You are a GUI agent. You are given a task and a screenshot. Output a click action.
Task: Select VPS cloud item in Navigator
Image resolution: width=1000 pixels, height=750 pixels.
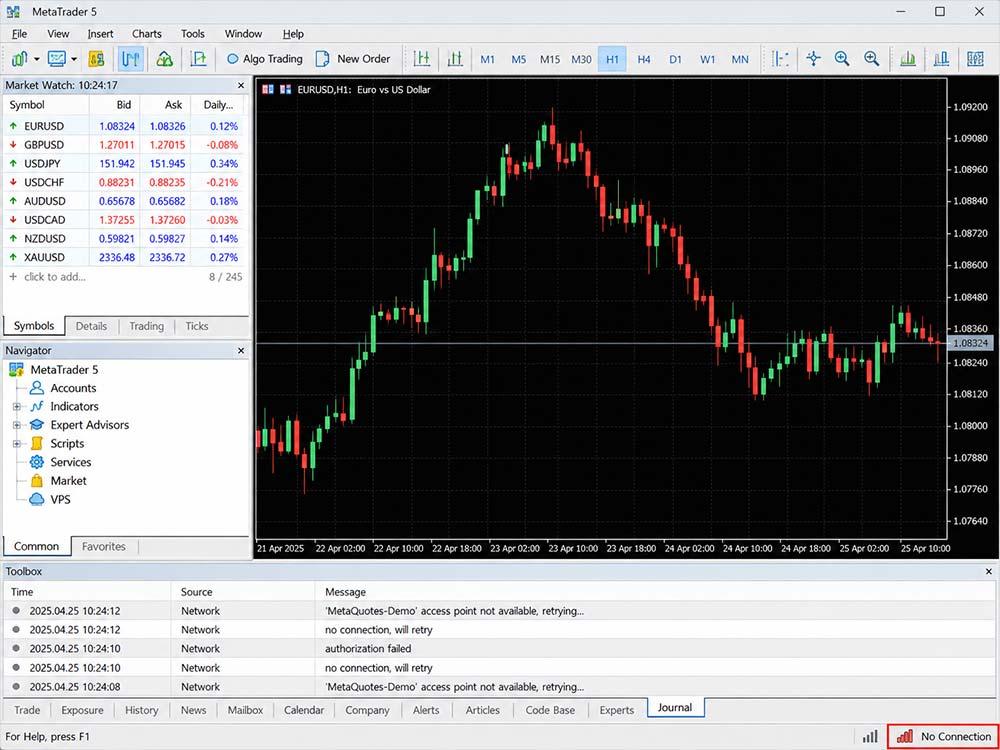60,499
